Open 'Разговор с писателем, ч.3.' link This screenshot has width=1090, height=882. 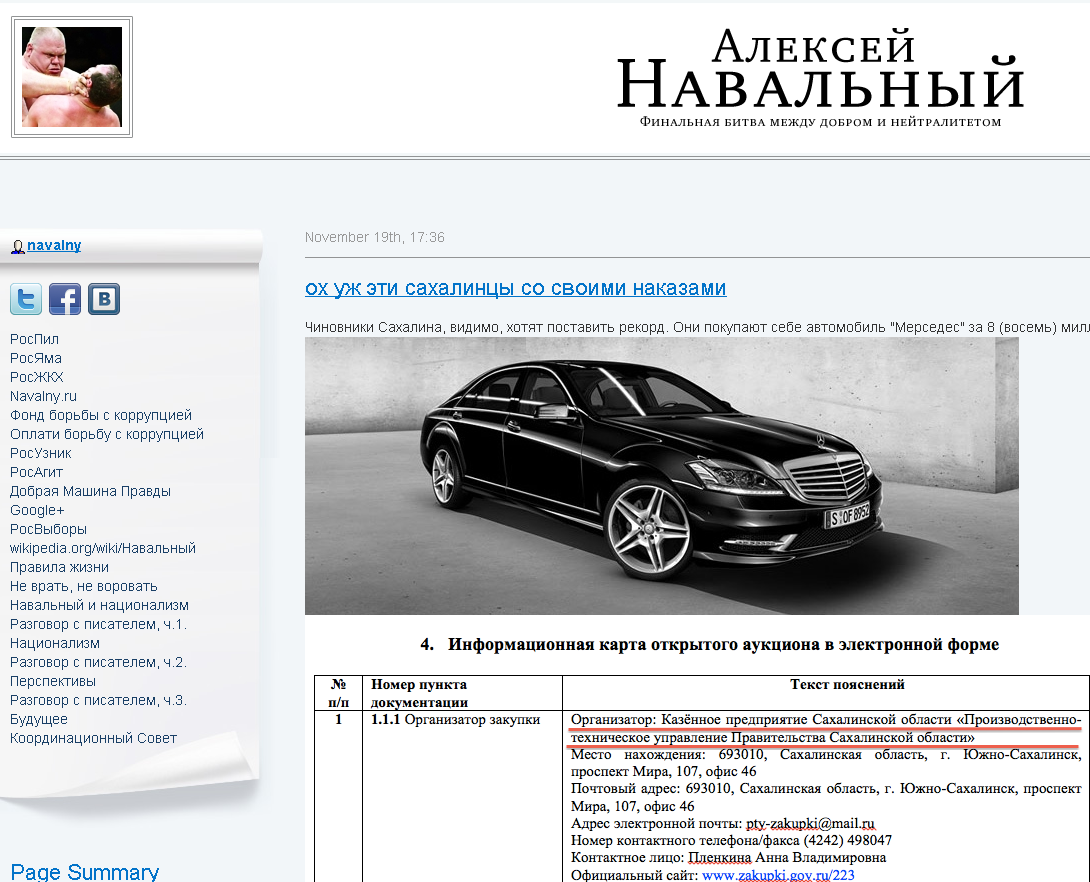[98, 700]
